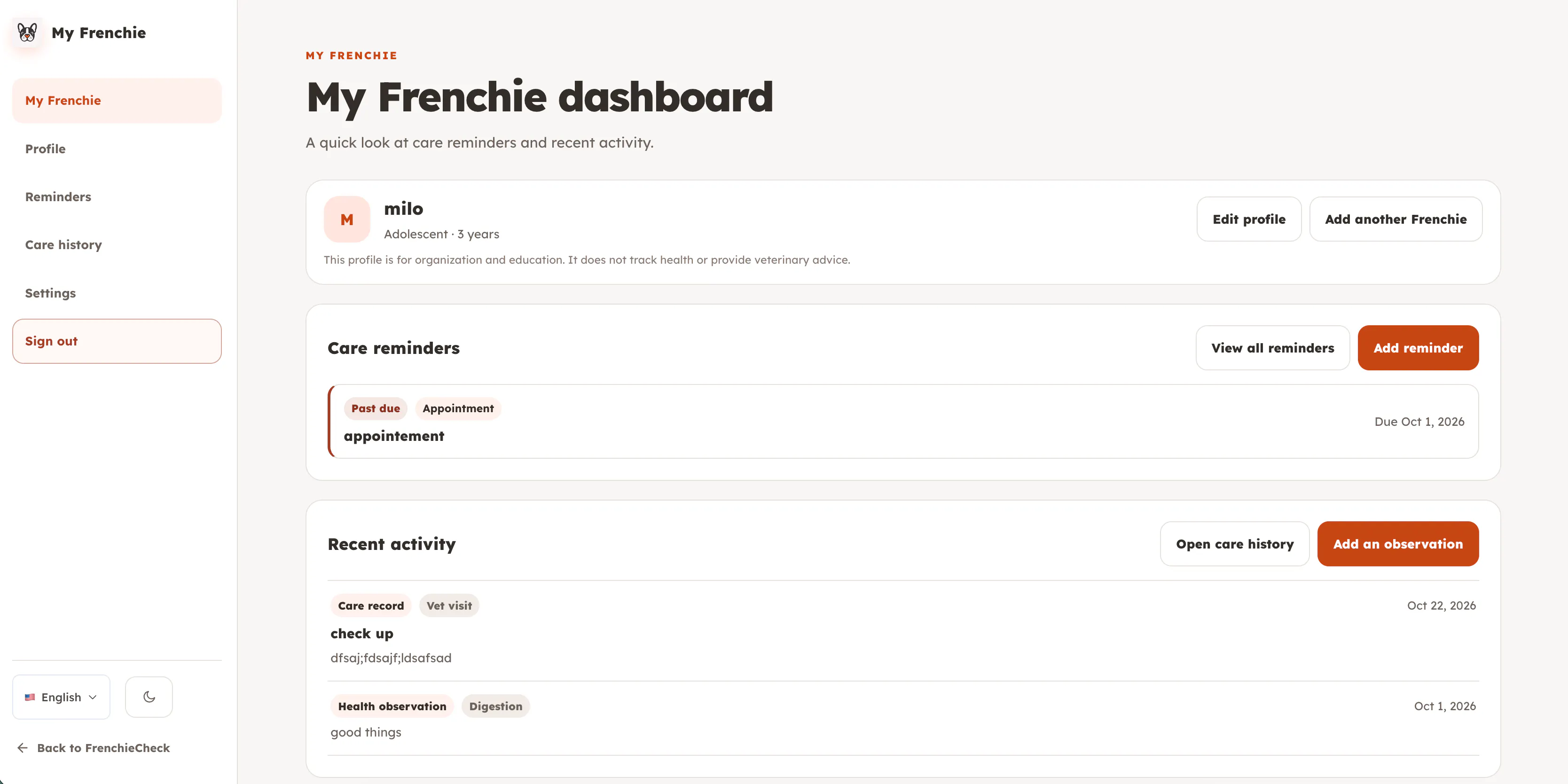Select My Frenchie in the sidebar
This screenshot has height=784, width=1568.
tap(117, 101)
